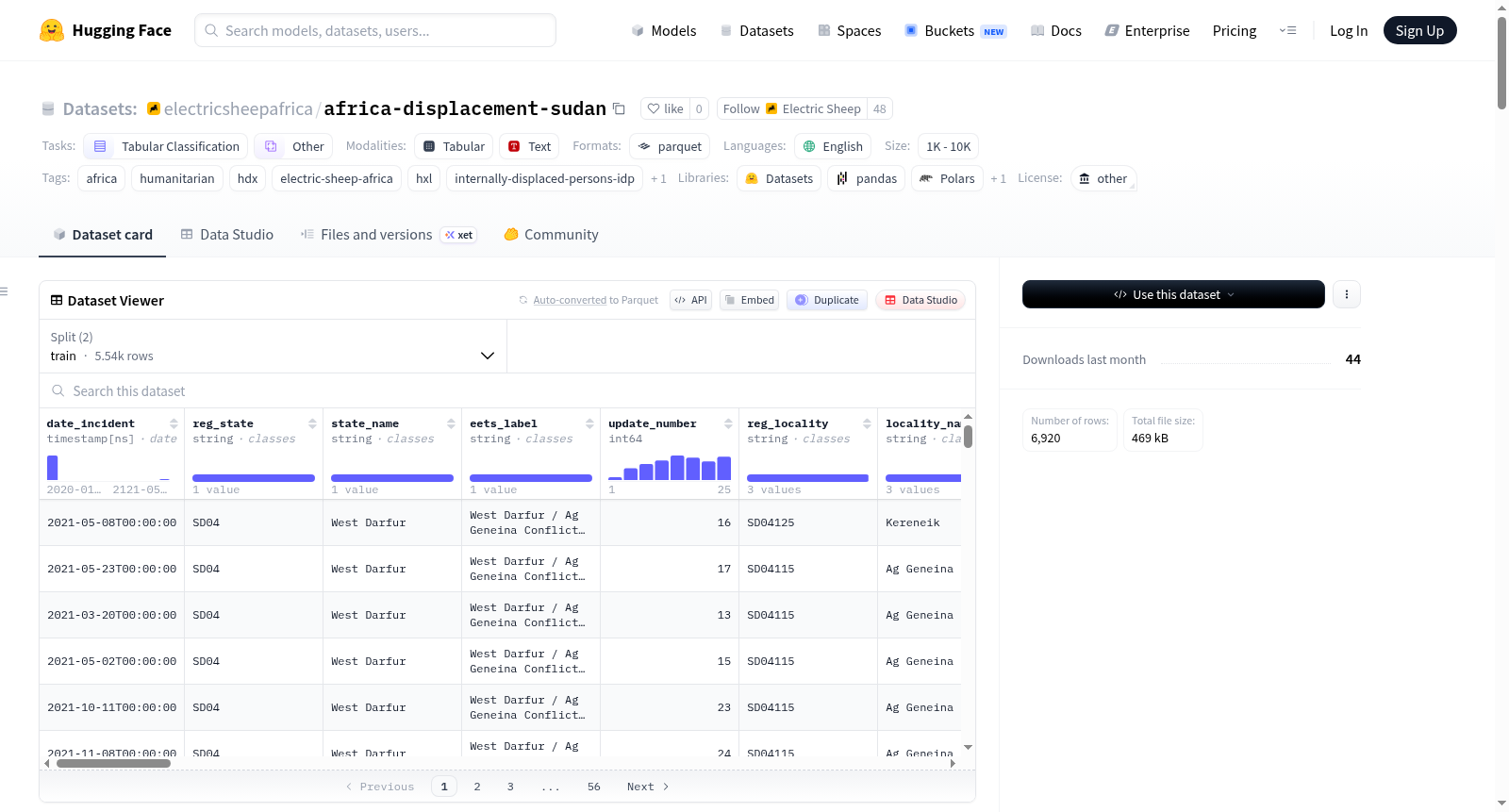
Task: Go to Spaces in top navigation
Action: 850,30
